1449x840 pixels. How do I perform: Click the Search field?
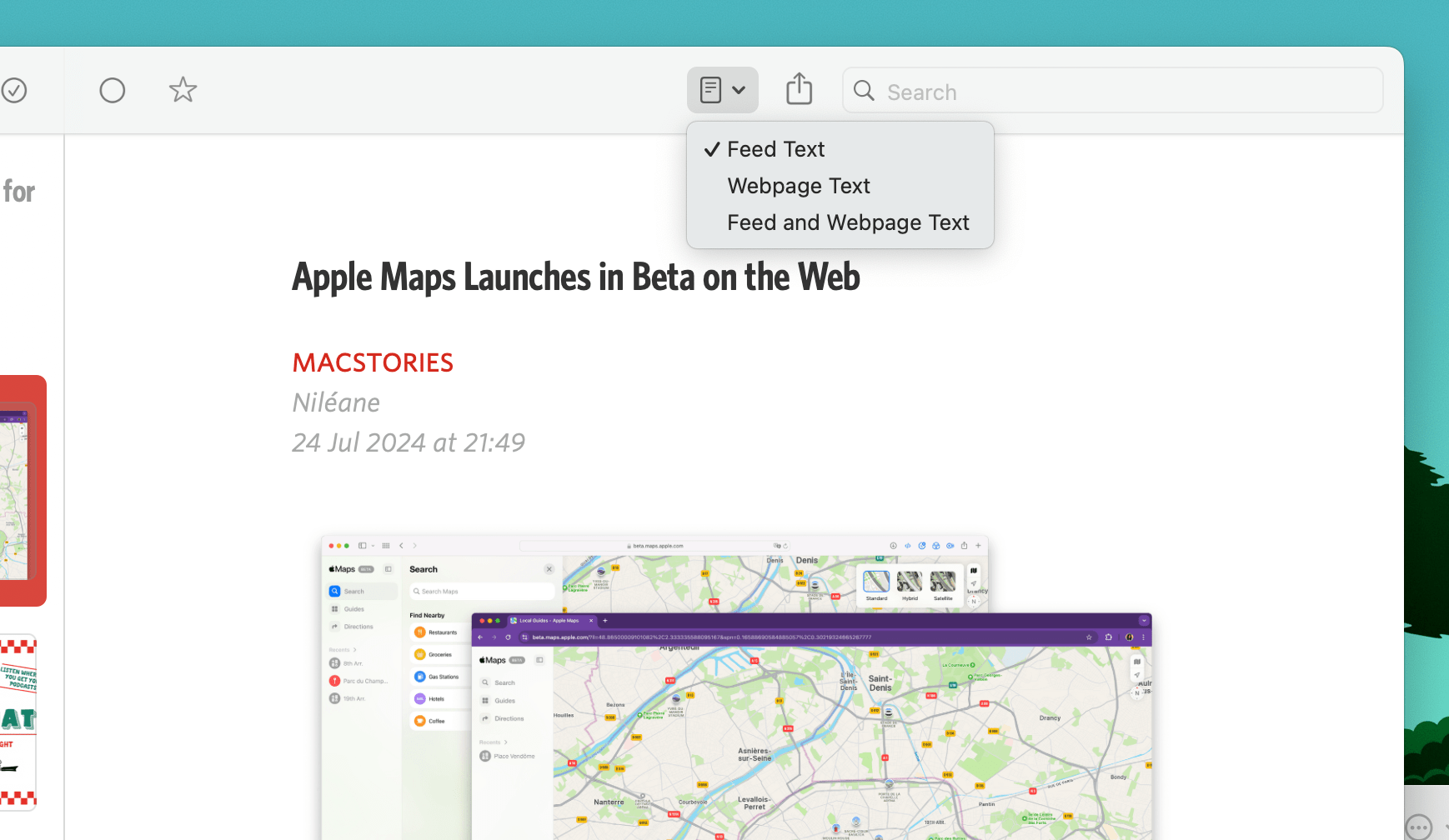pyautogui.click(x=1113, y=91)
